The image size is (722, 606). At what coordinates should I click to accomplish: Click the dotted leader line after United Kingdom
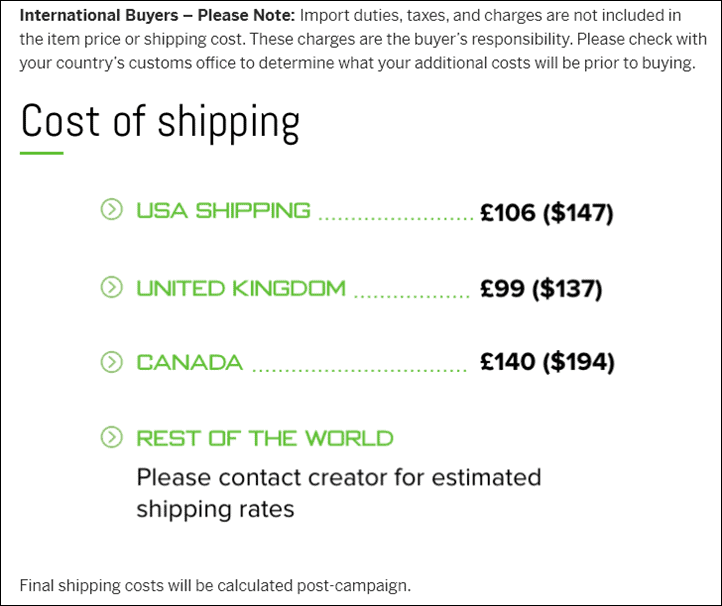pos(412,296)
